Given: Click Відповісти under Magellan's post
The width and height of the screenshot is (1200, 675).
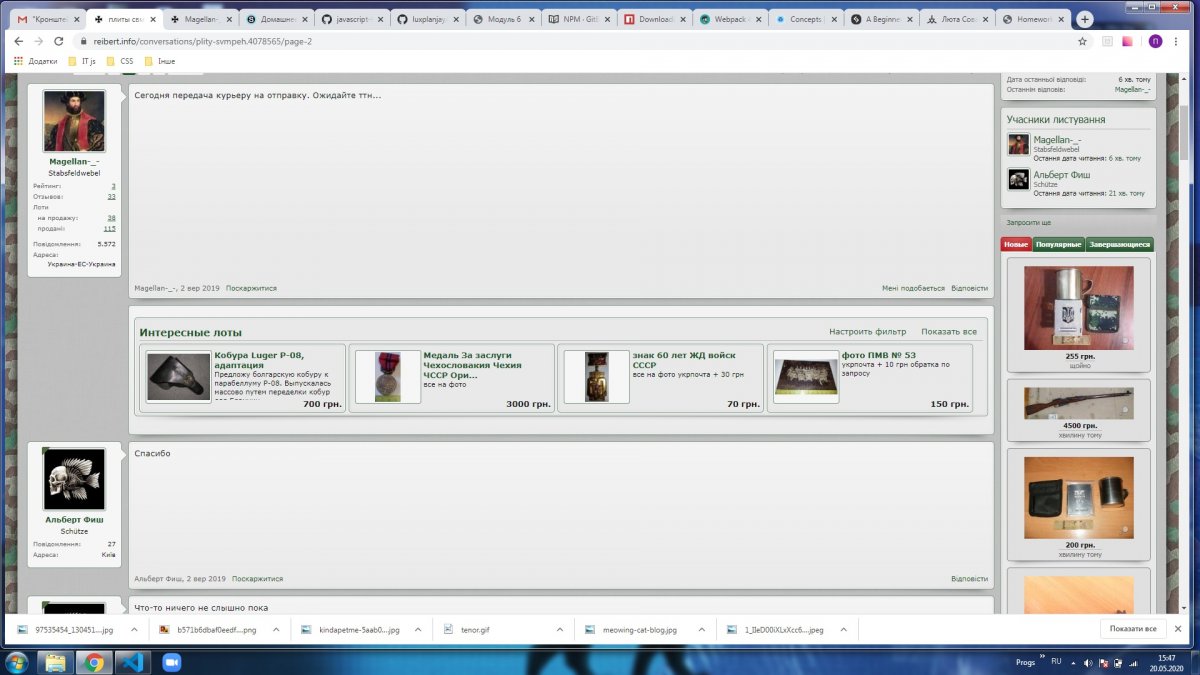Looking at the screenshot, I should pos(969,288).
